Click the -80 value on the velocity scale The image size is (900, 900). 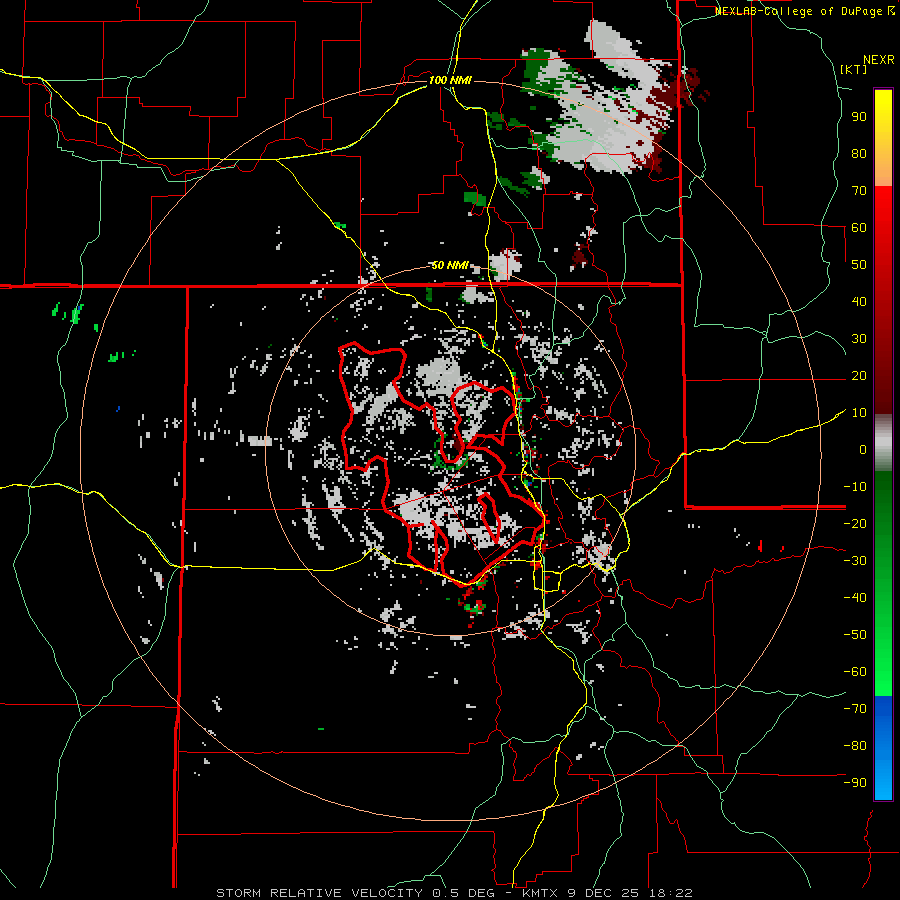(855, 746)
